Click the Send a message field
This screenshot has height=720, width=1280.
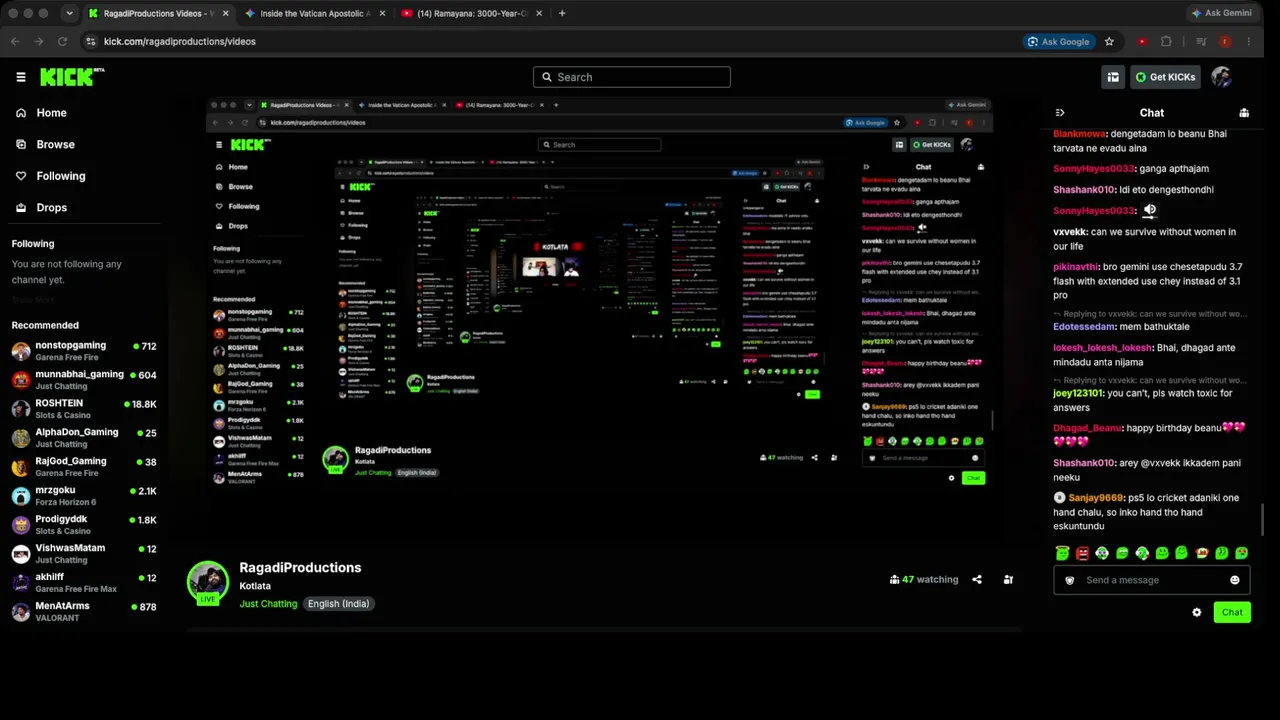[x=1151, y=580]
